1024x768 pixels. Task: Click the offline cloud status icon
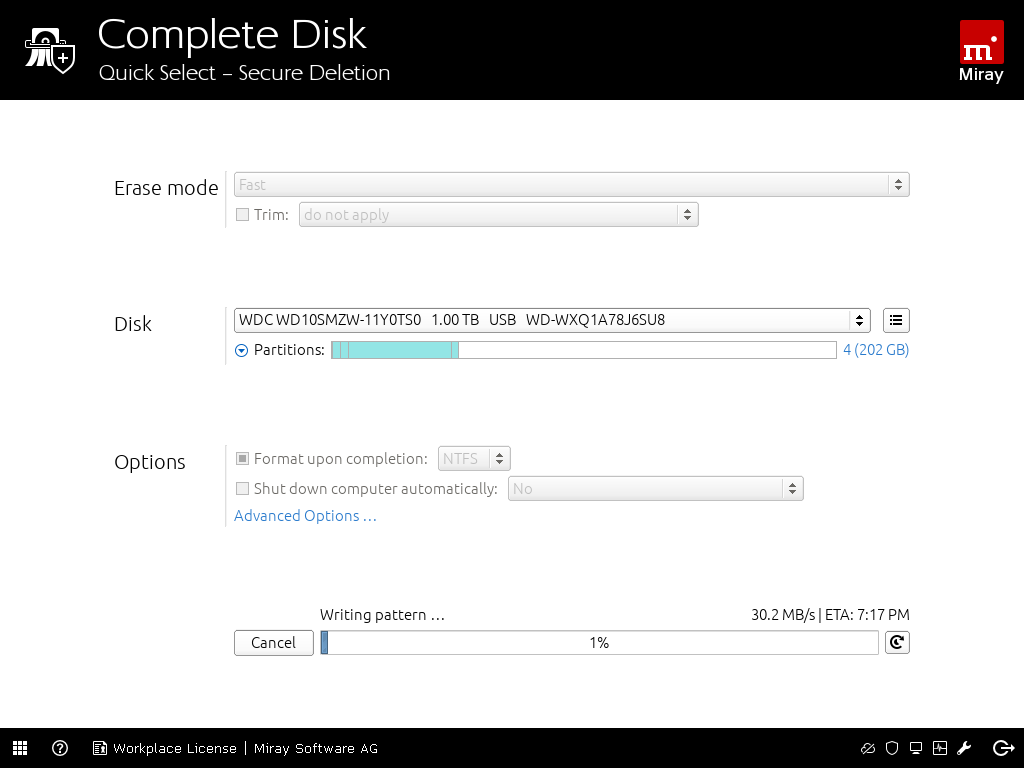(x=868, y=748)
